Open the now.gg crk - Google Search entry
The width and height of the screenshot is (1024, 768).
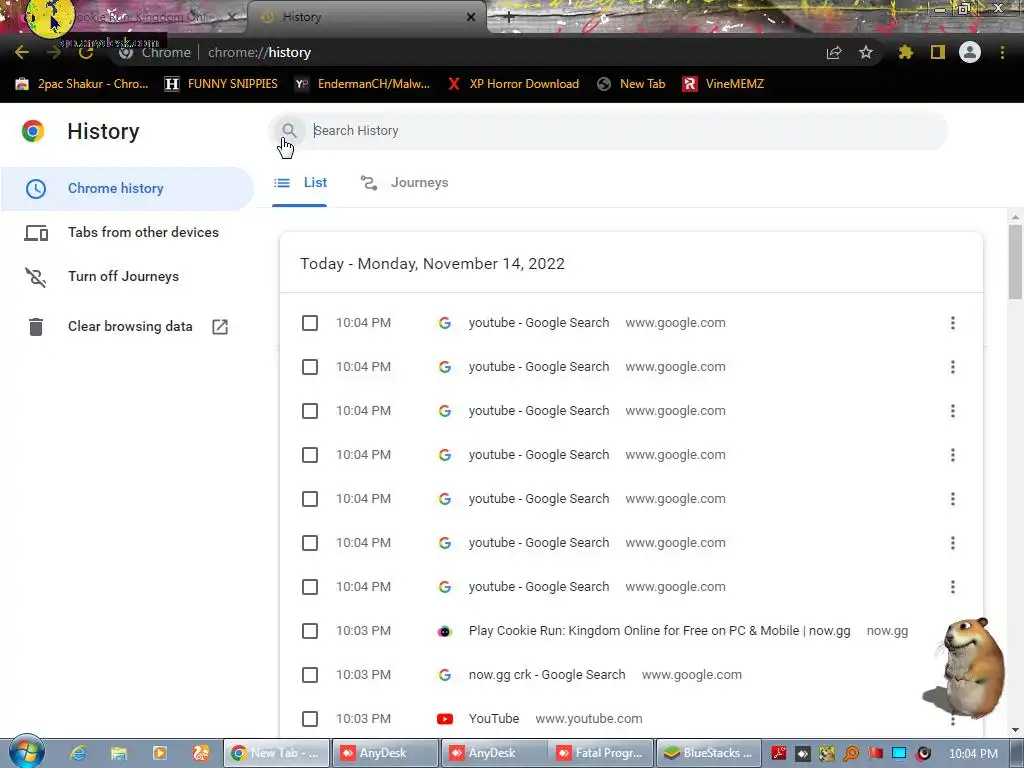(x=547, y=675)
